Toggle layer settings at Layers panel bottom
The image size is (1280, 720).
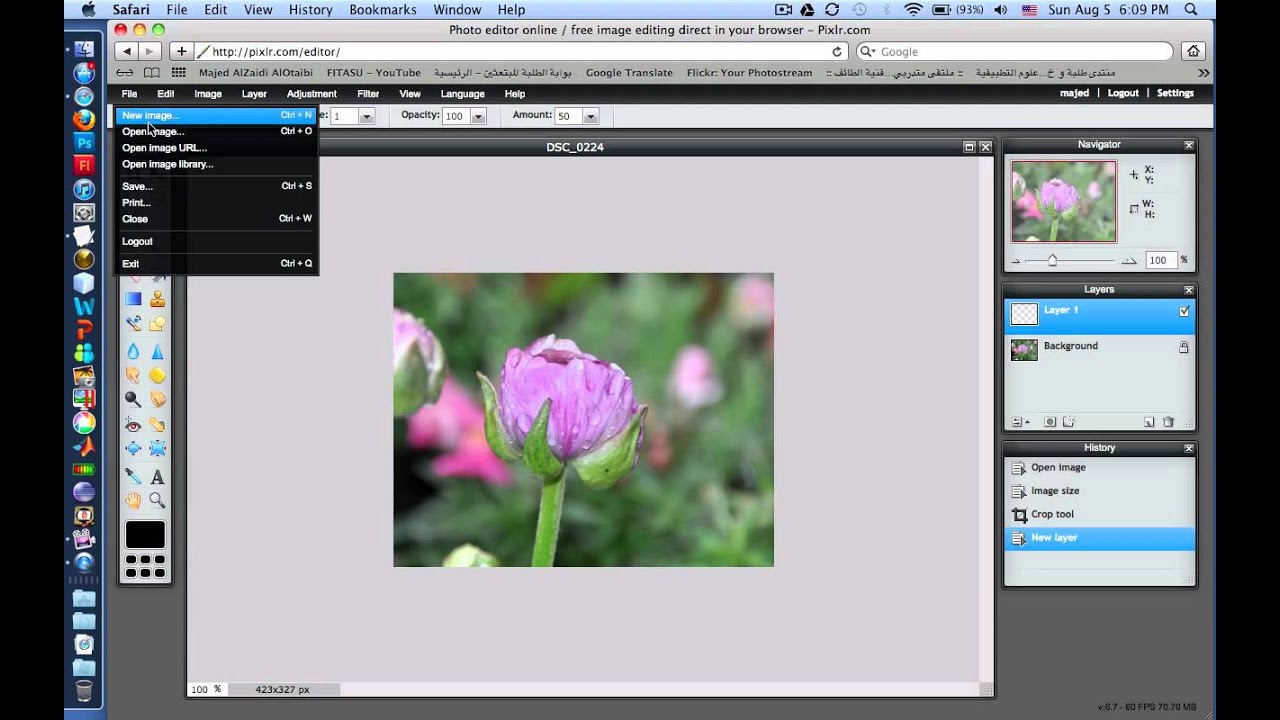click(1020, 422)
